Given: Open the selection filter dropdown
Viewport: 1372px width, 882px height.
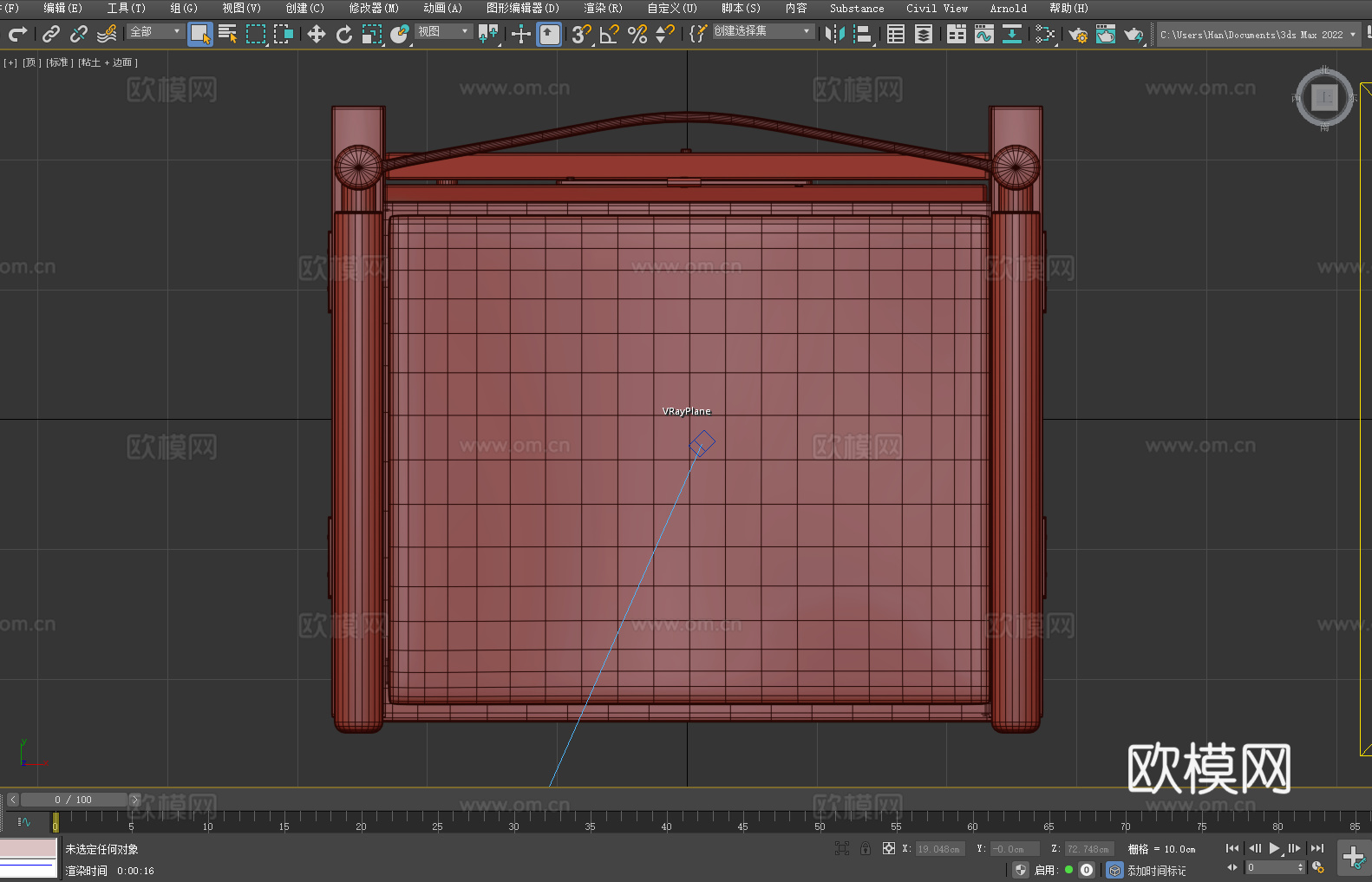Looking at the screenshot, I should [x=155, y=31].
